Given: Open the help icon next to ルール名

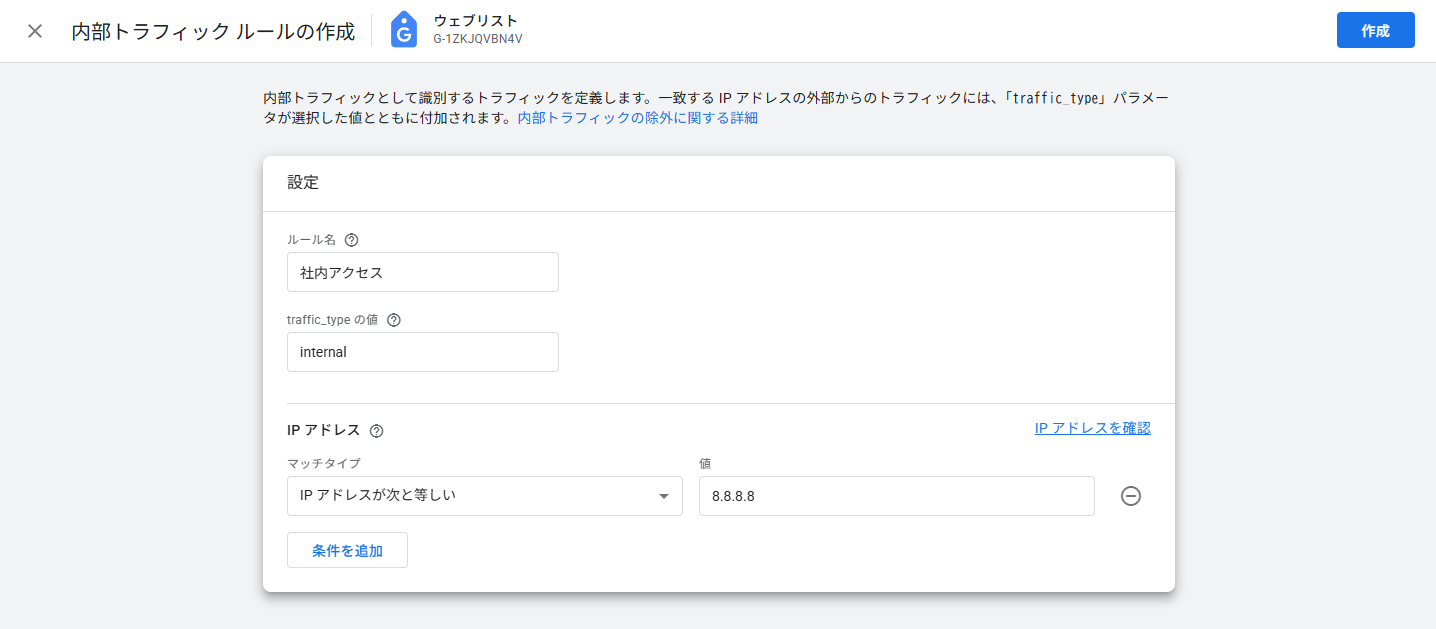Looking at the screenshot, I should (351, 240).
